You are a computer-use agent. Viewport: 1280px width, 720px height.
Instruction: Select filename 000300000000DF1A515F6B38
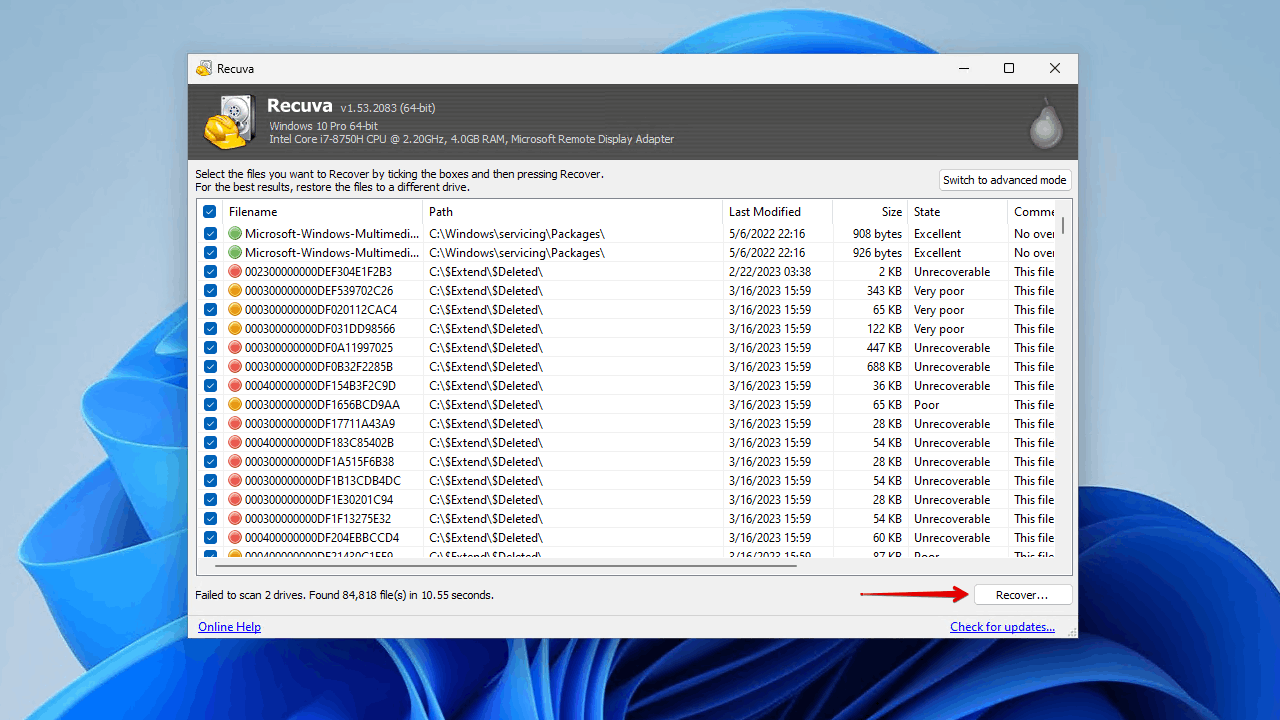click(x=319, y=462)
